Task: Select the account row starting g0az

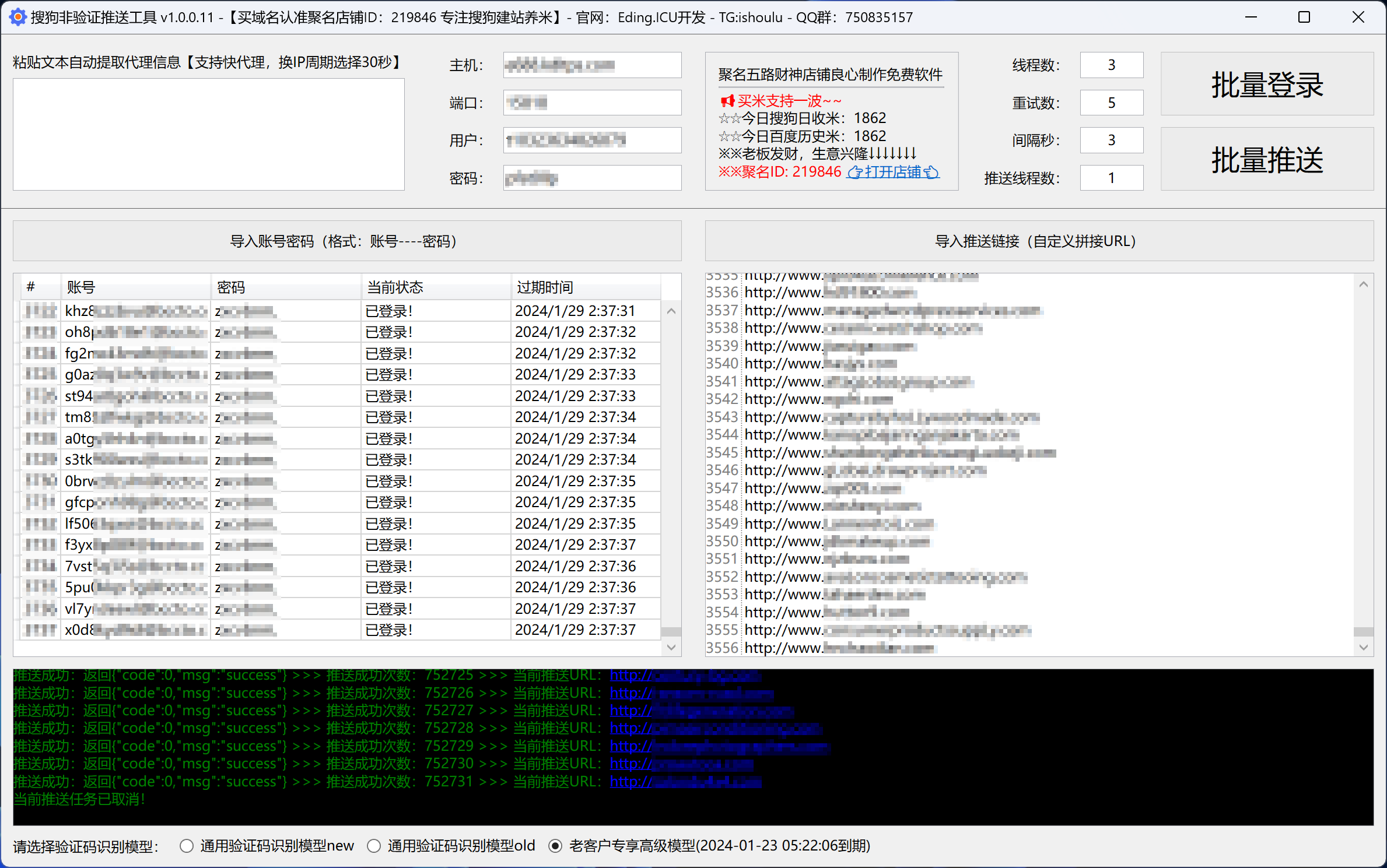Action: pos(341,375)
